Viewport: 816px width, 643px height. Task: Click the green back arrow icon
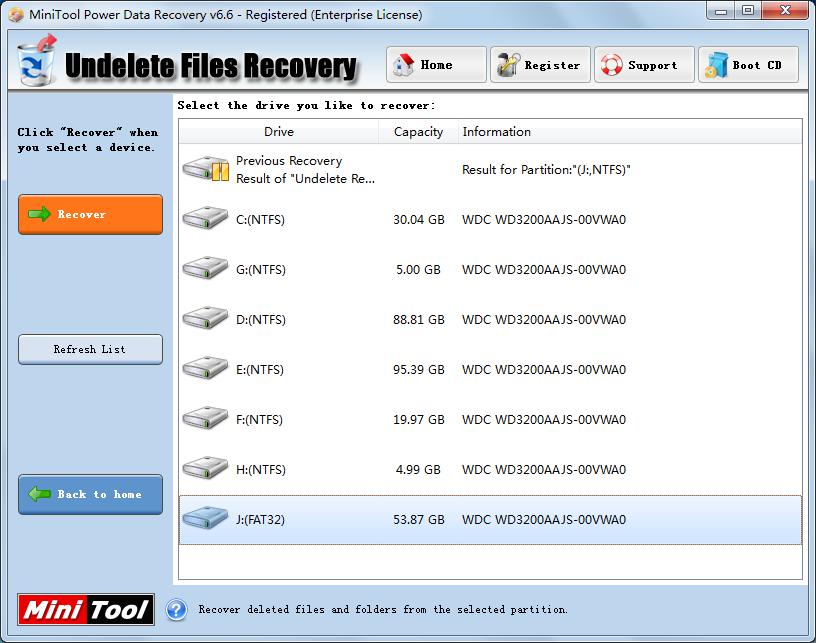[39, 494]
